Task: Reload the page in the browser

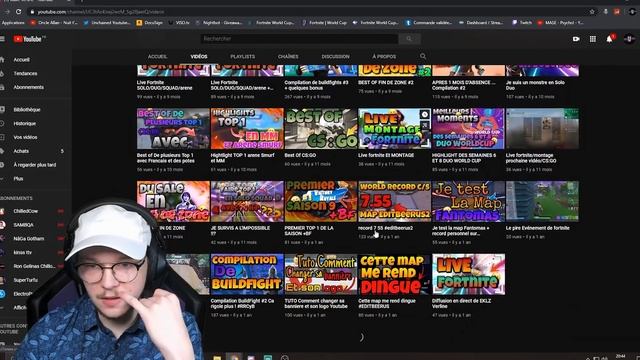Action: point(18,12)
